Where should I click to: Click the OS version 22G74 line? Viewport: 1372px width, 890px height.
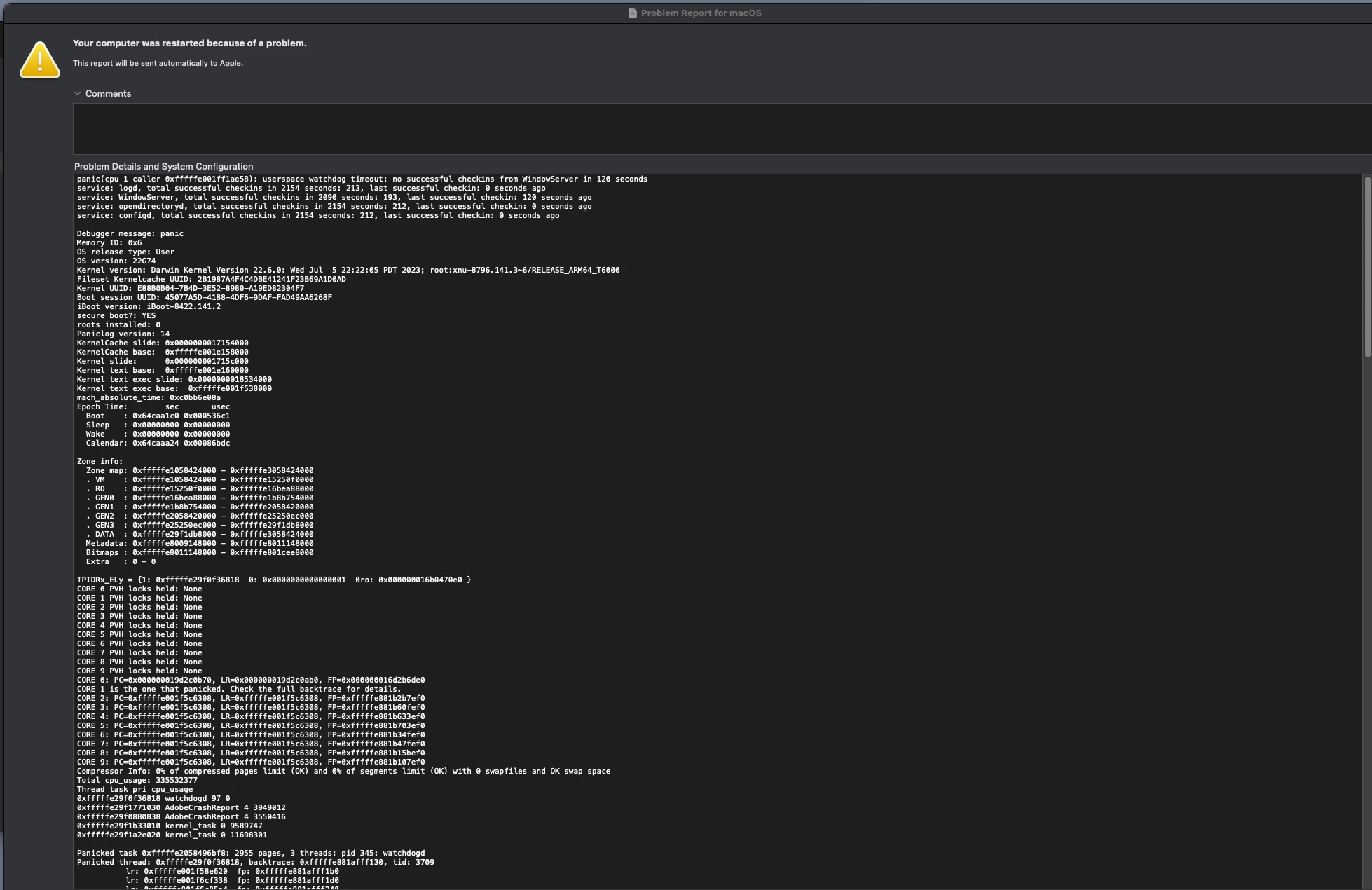click(x=116, y=261)
